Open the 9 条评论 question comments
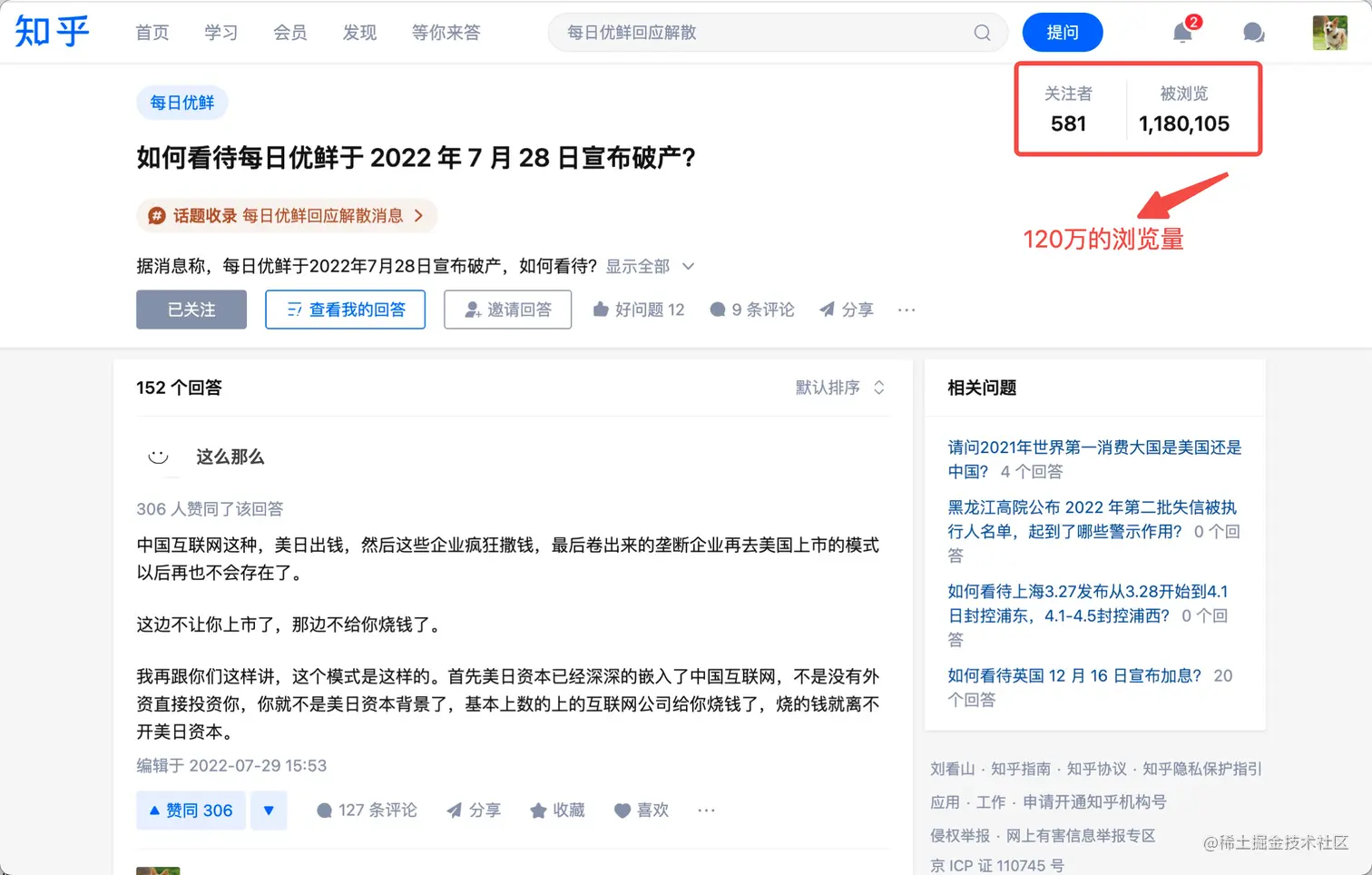 click(751, 310)
